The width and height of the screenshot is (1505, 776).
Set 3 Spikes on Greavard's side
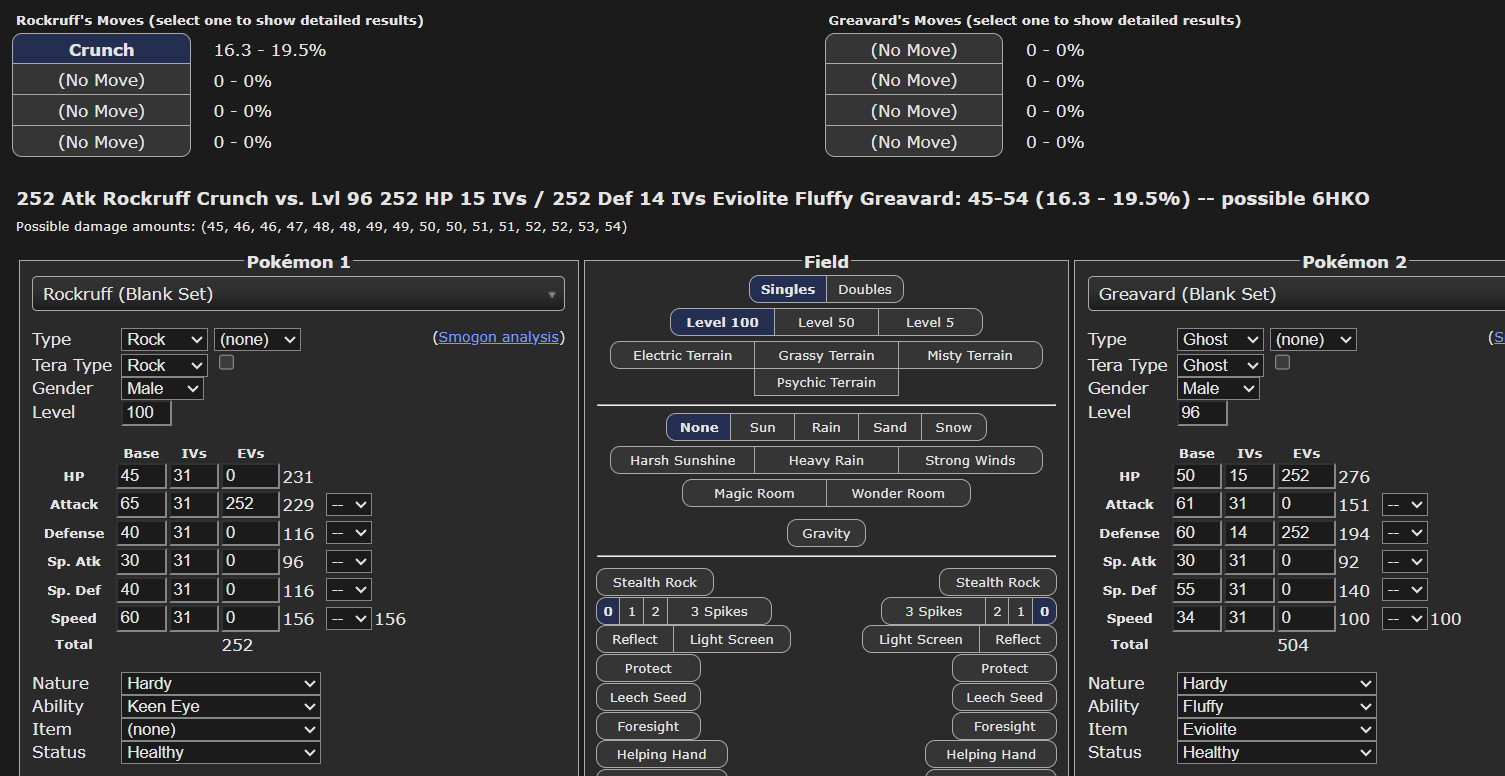tap(934, 611)
